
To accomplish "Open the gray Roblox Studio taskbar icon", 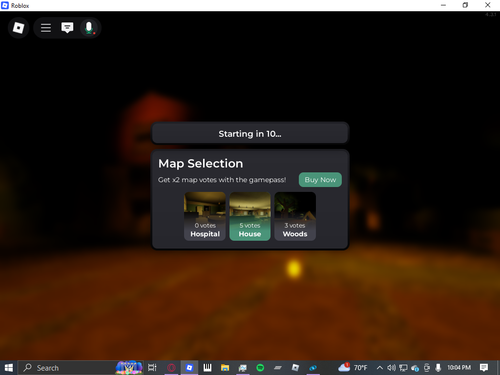I will tap(295, 368).
